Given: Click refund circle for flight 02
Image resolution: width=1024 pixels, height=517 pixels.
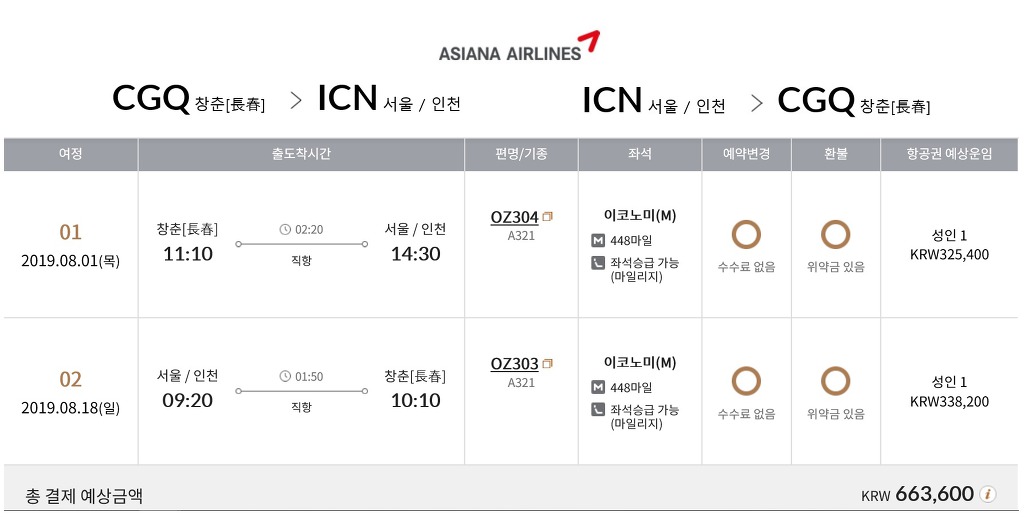Looking at the screenshot, I should 835,381.
